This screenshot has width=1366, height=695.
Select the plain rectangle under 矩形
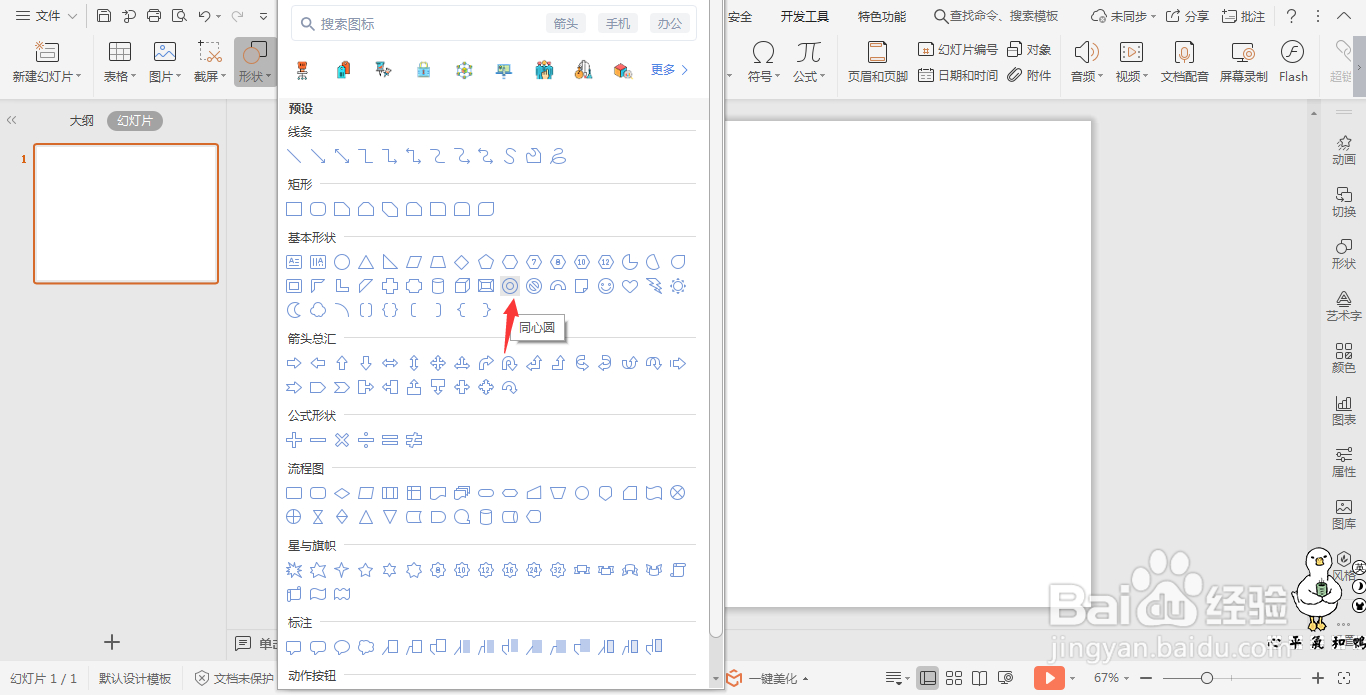coord(294,209)
